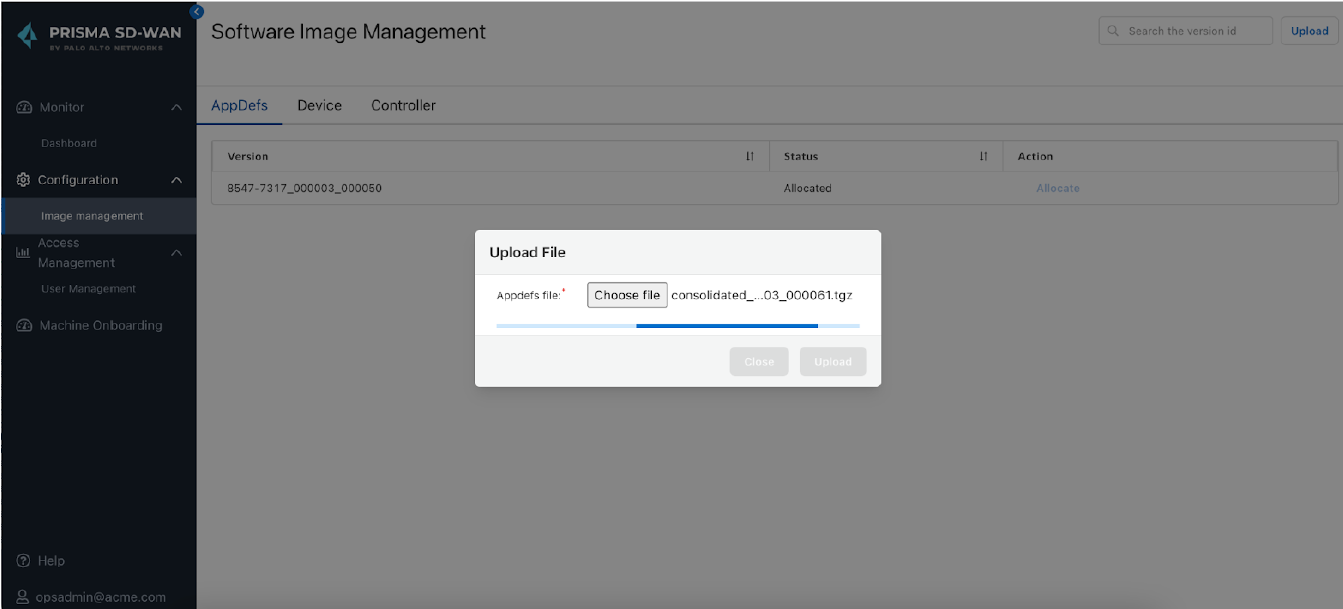
Task: Click the upload progress bar
Action: pos(678,325)
